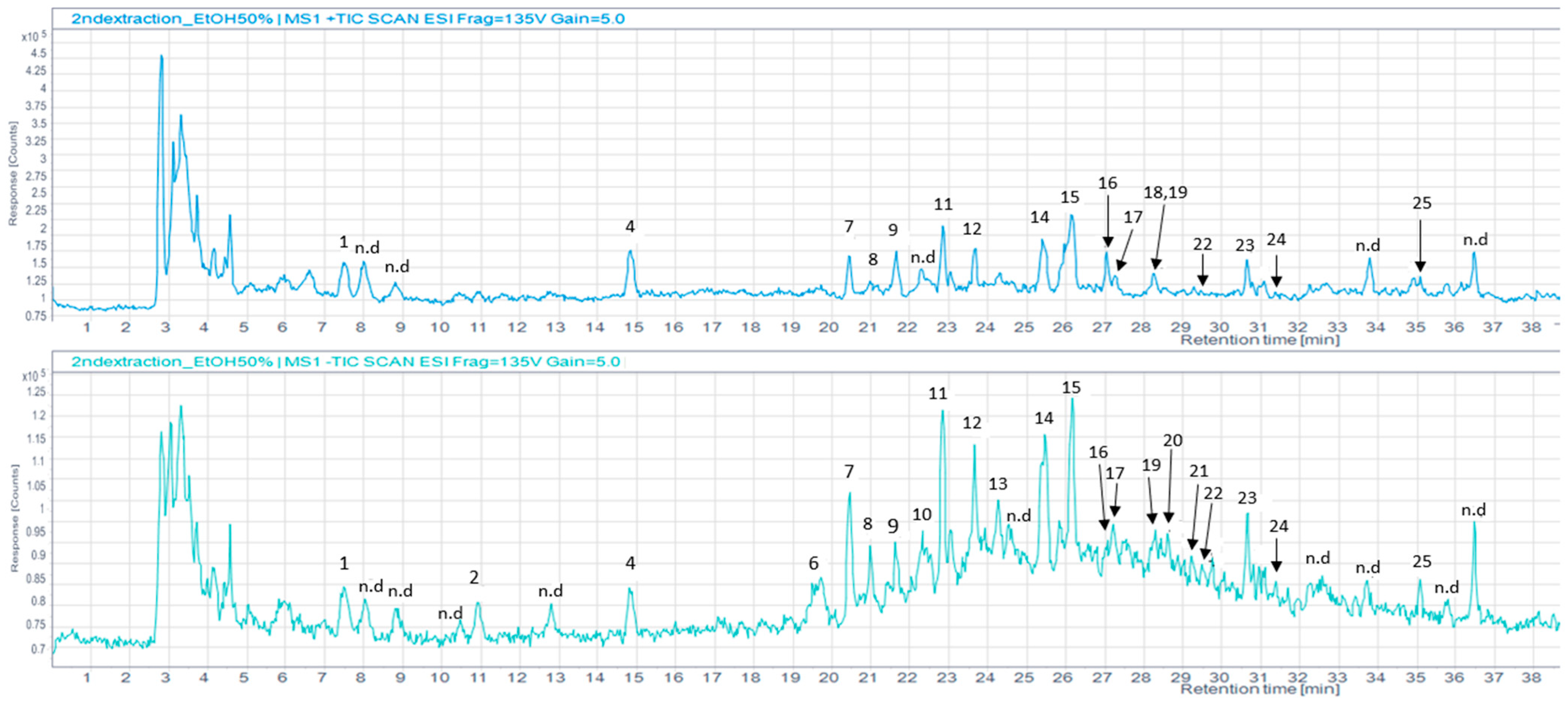This screenshot has width=1568, height=703.
Task: Click peak label 13 in negative TIC plot
Action: pos(998,484)
